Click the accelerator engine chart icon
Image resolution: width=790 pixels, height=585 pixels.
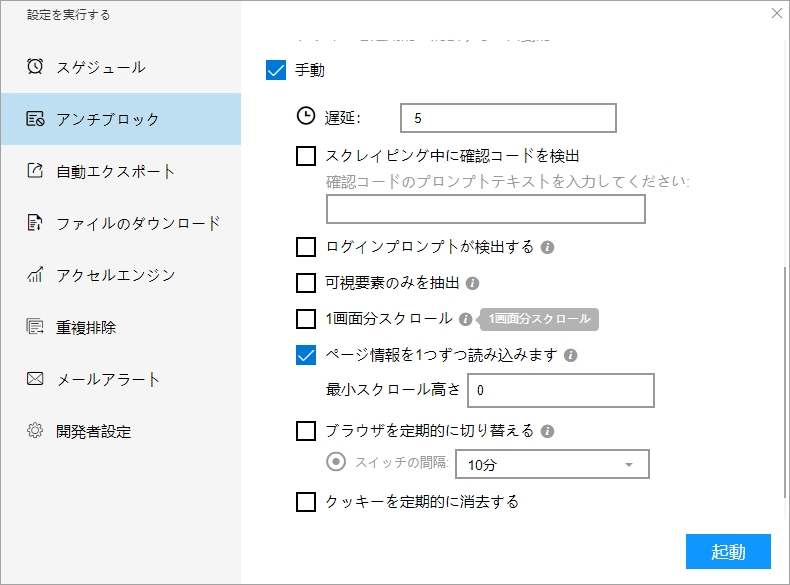pyautogui.click(x=35, y=275)
